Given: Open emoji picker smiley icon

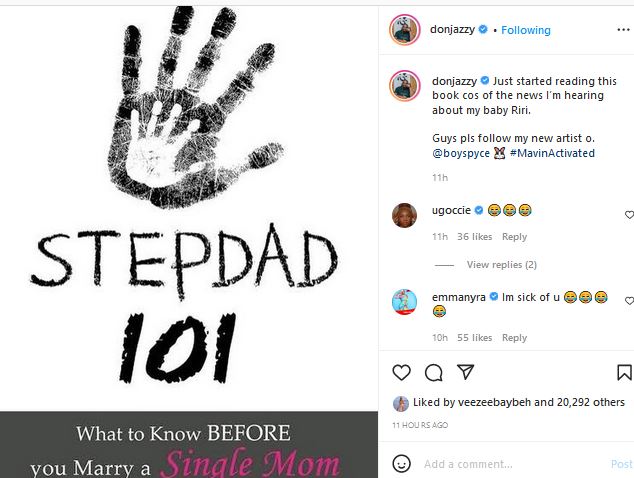Looking at the screenshot, I should pyautogui.click(x=402, y=463).
